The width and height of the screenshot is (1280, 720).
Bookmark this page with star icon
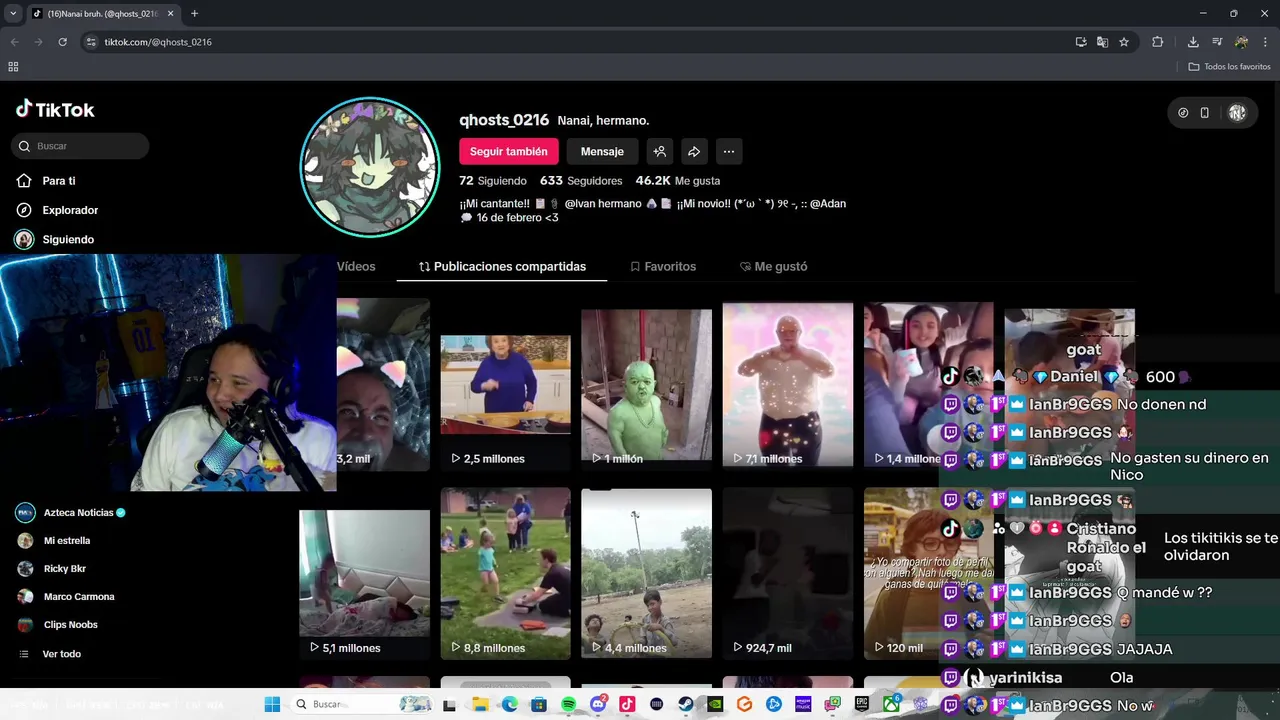(x=1124, y=42)
